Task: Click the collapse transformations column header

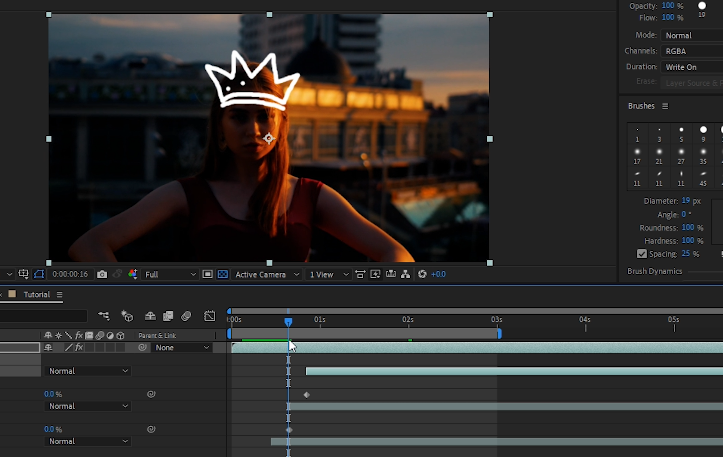Action: tap(59, 335)
